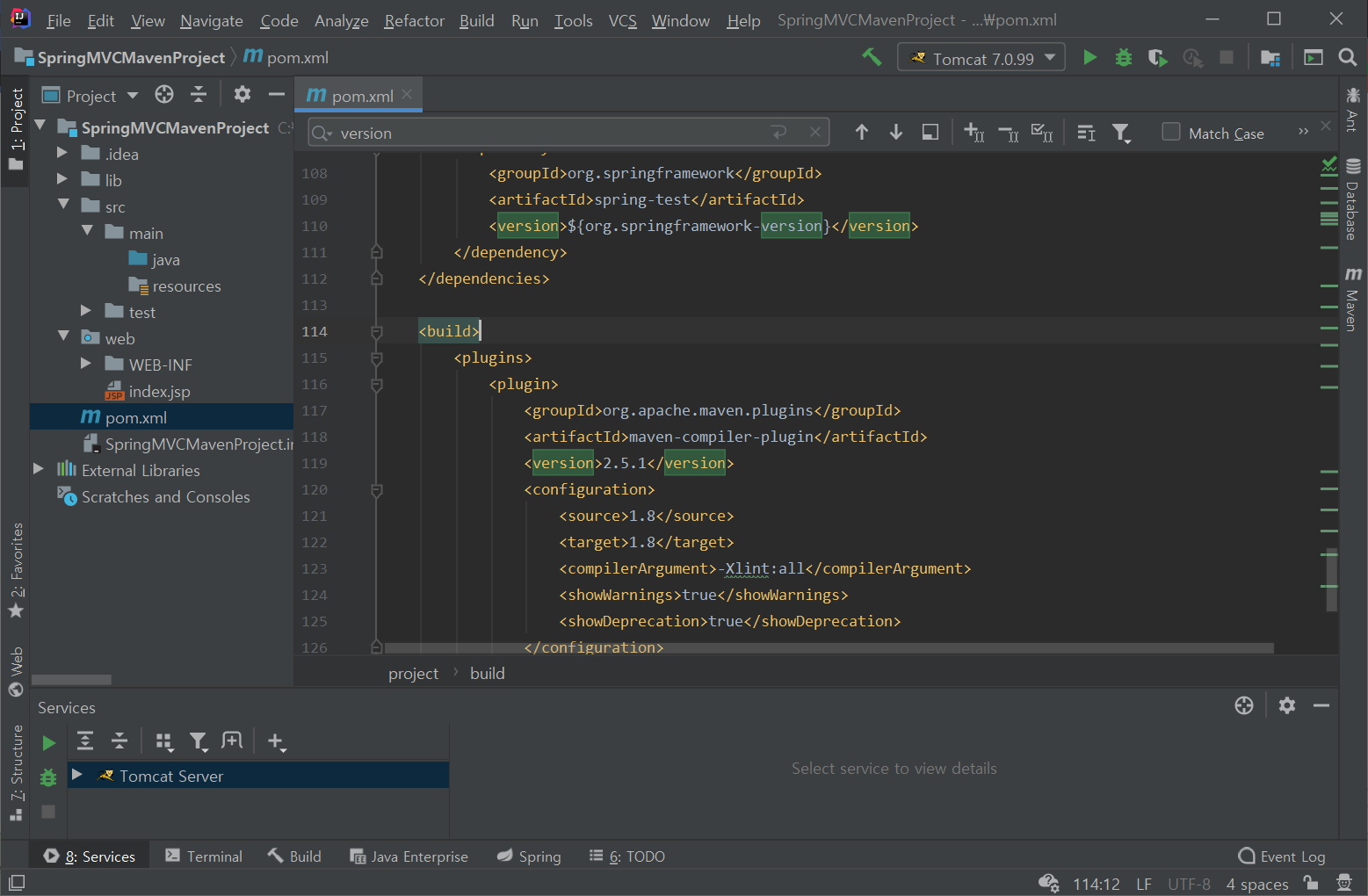This screenshot has height=896, width=1368.
Task: Click the green Run button in toolbar
Action: [1089, 58]
